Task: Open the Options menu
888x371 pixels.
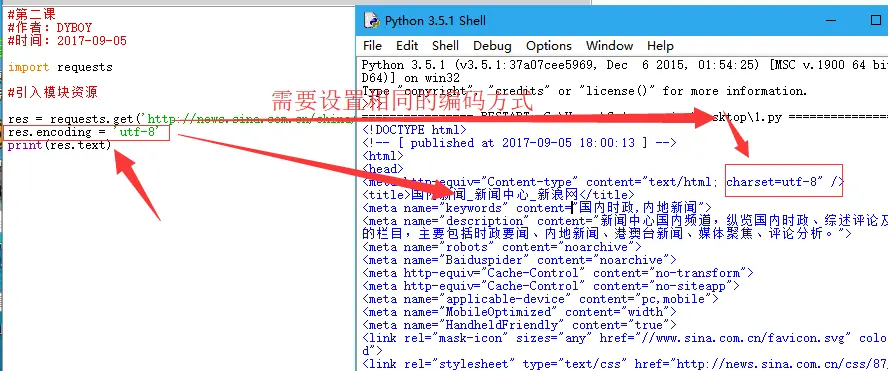Action: pyautogui.click(x=549, y=46)
